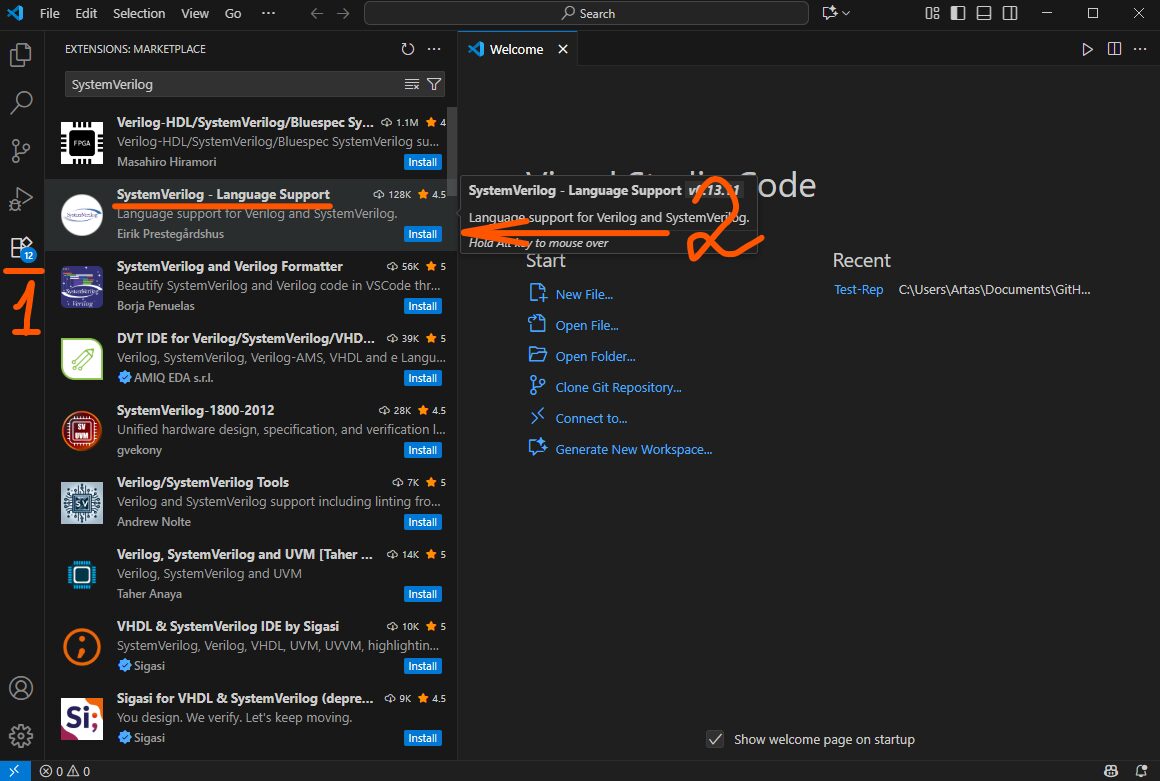Install SystemVerilog and Verilog Formatter
This screenshot has width=1160, height=781.
422,306
